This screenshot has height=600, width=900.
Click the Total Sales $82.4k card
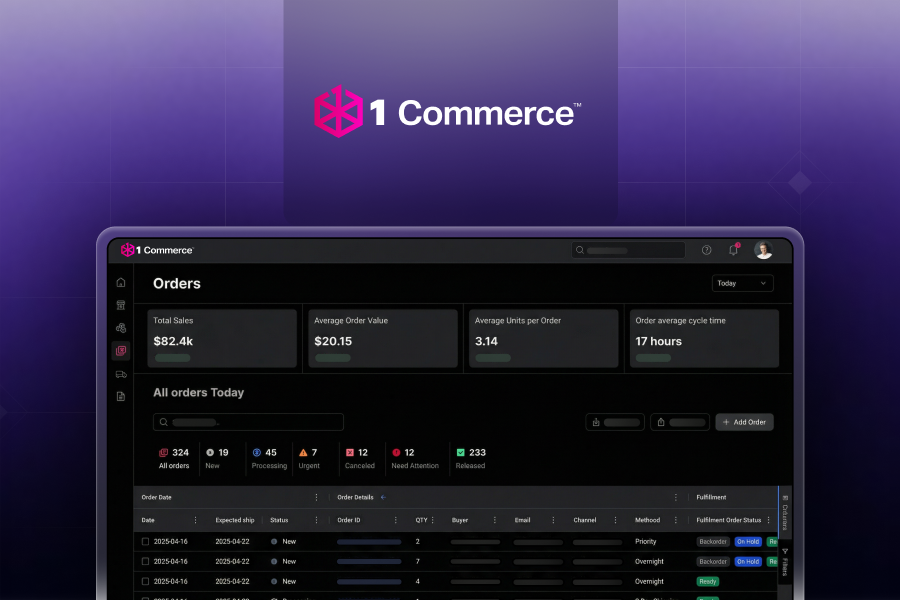222,338
